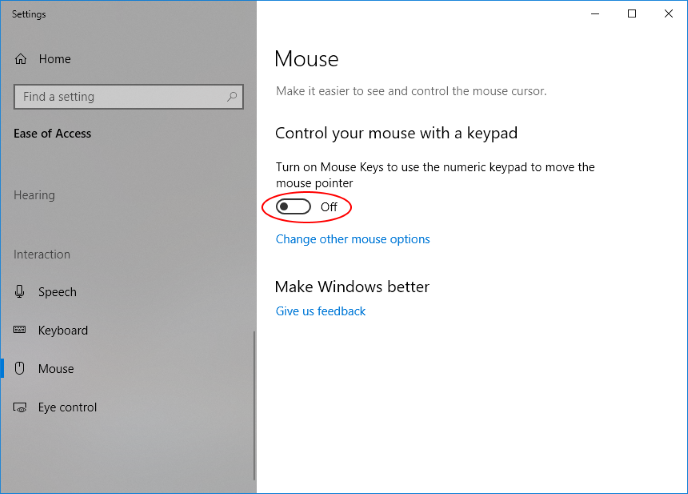The width and height of the screenshot is (688, 494).
Task: Click the Settings window title text
Action: click(x=29, y=15)
